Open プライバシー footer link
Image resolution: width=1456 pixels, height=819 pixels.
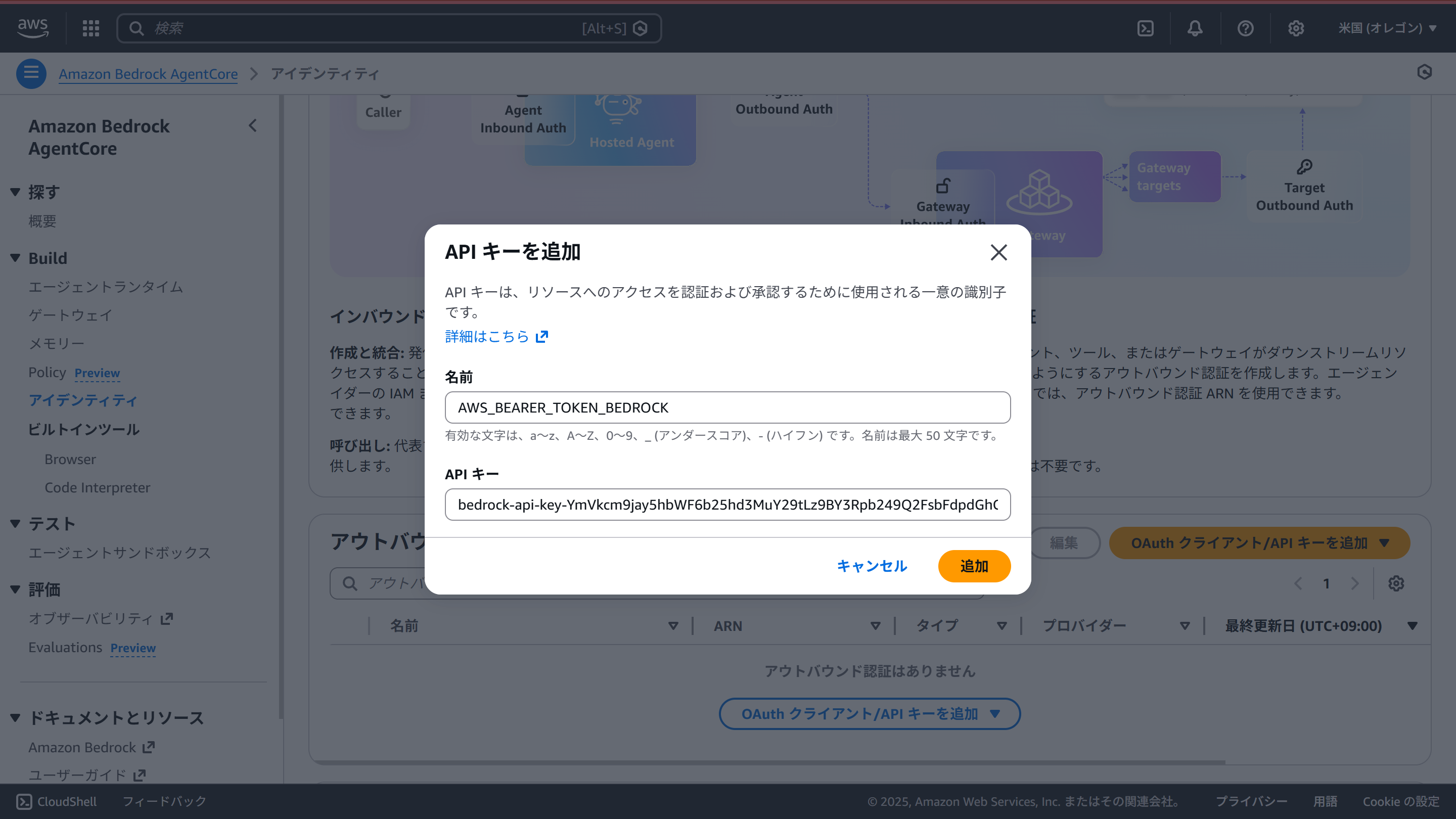pos(1251,801)
